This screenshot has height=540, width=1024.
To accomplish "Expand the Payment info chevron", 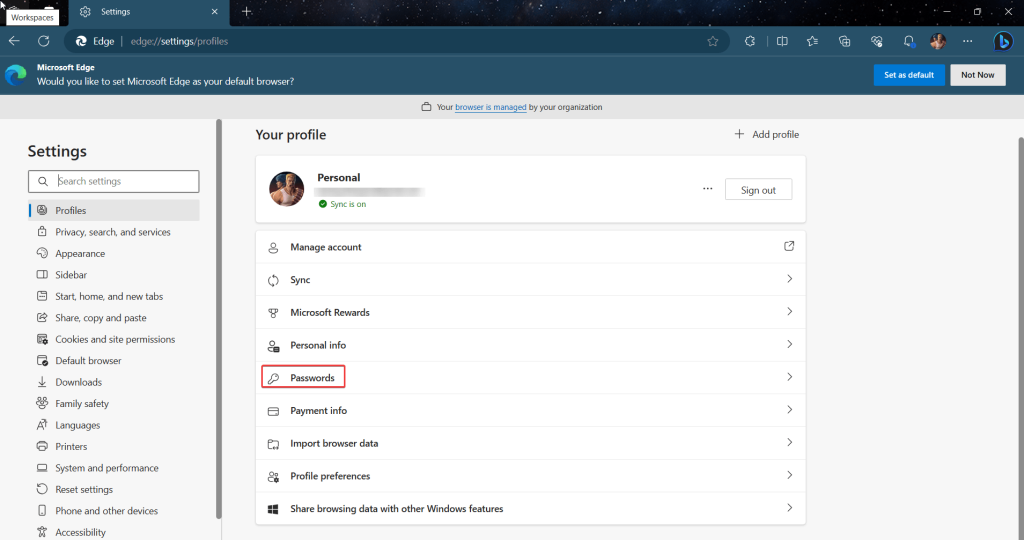I will (x=790, y=409).
